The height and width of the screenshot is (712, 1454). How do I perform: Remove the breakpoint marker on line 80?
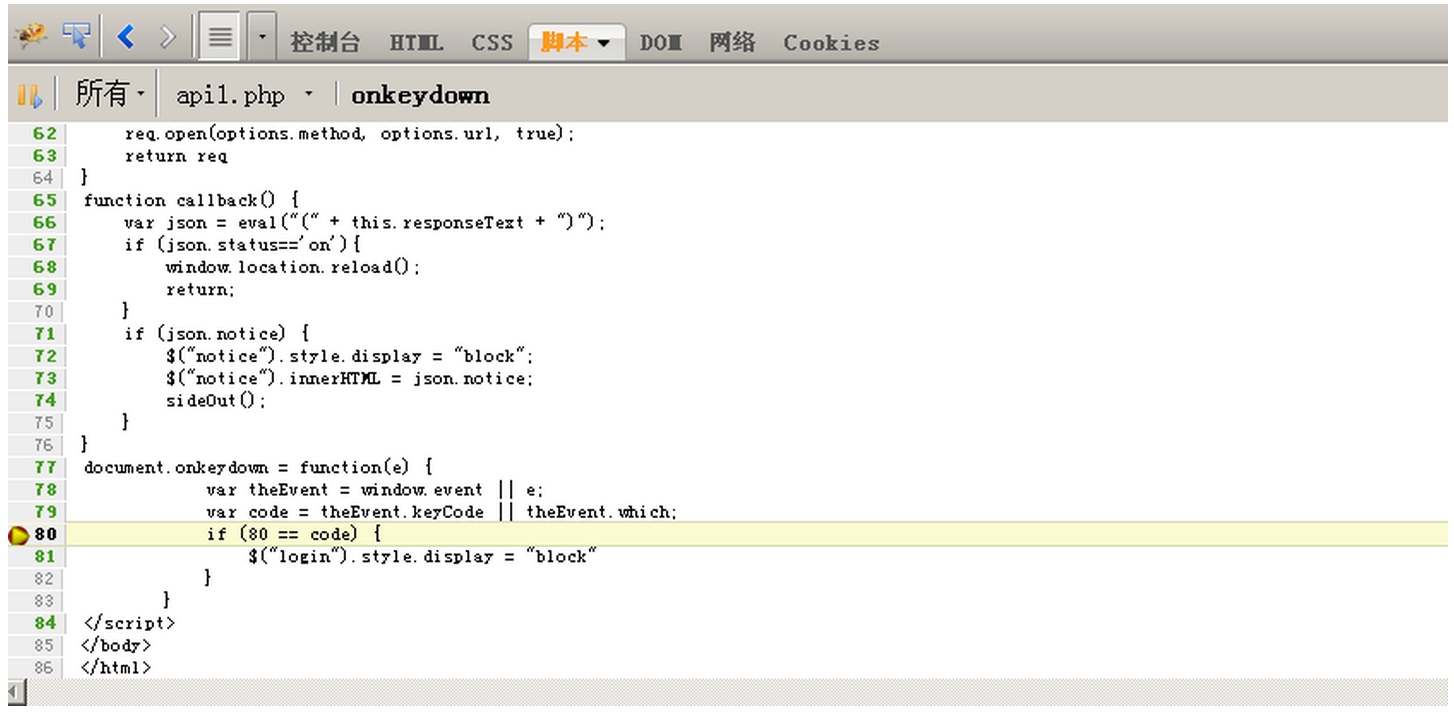[x=18, y=535]
